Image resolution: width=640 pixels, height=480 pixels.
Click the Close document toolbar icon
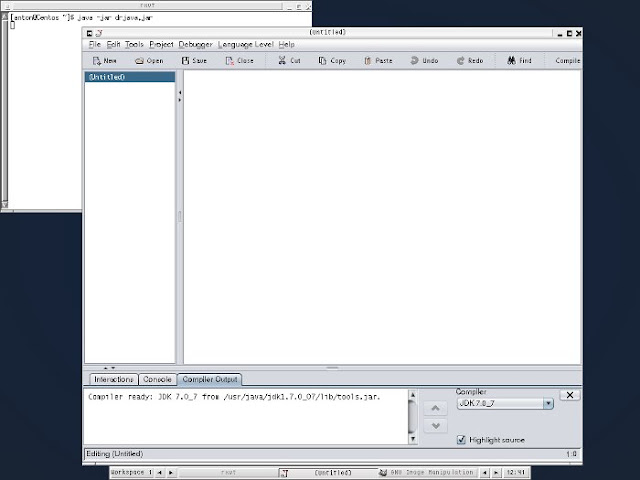(230, 61)
